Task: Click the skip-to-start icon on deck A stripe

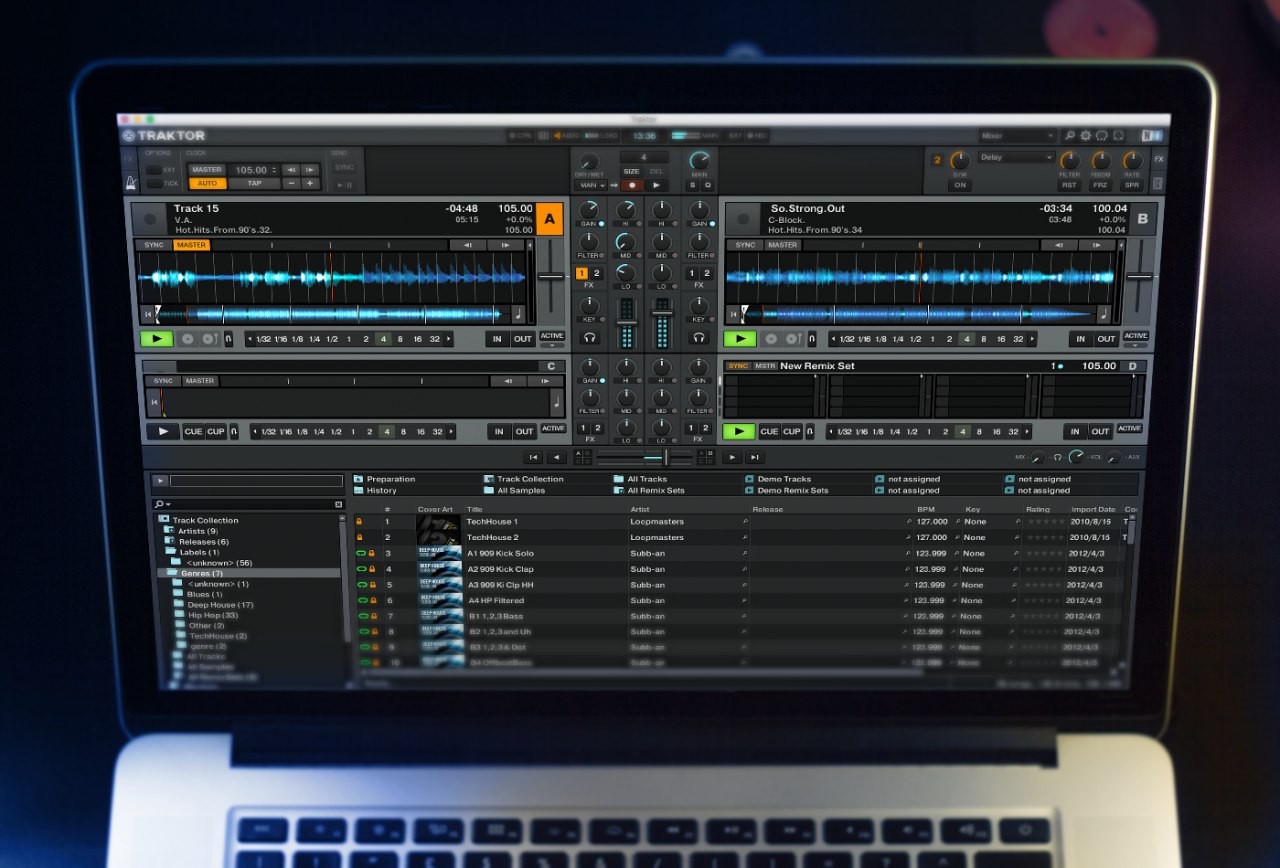Action: click(148, 314)
